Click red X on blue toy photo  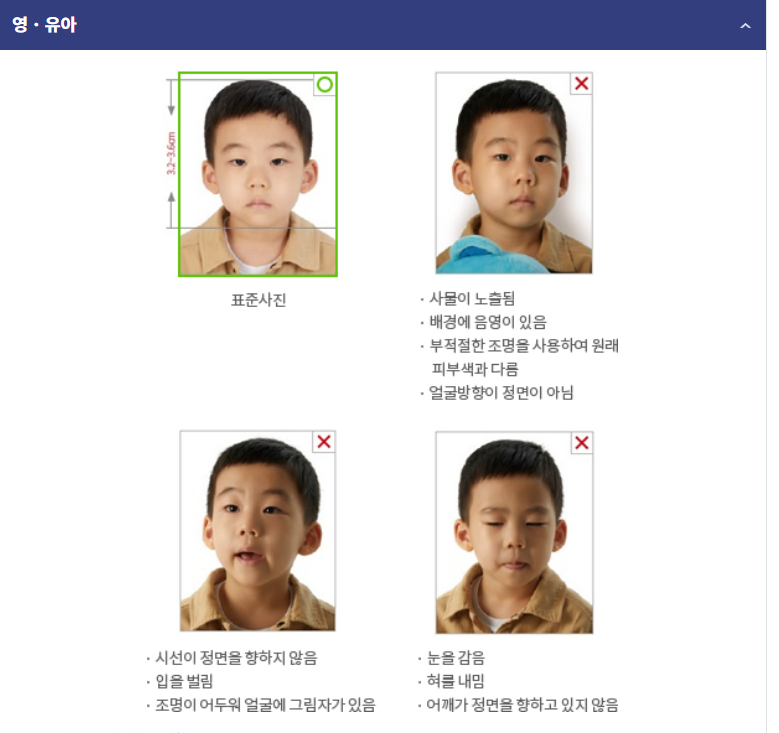(581, 83)
